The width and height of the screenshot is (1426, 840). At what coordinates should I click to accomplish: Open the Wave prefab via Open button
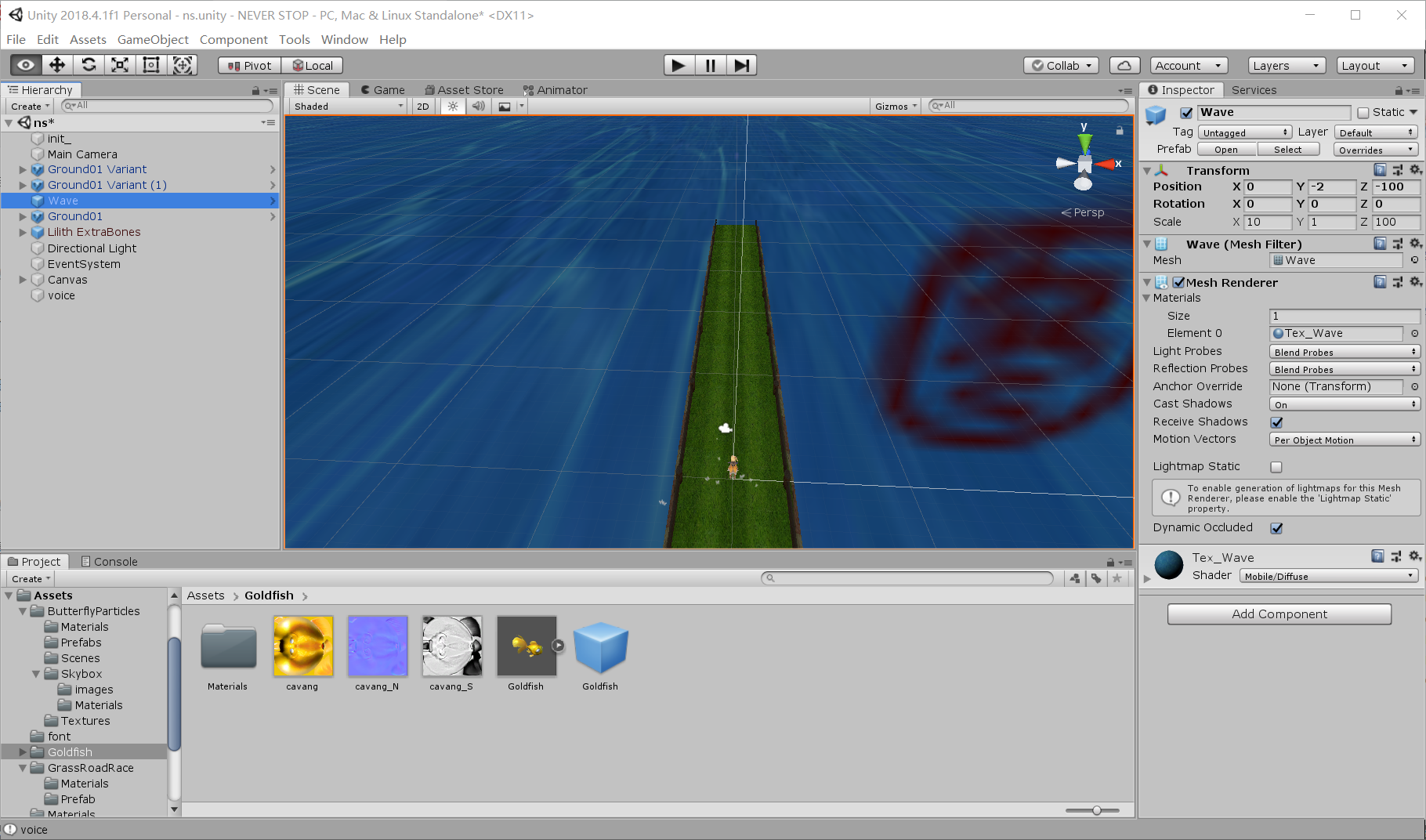[x=1225, y=149]
